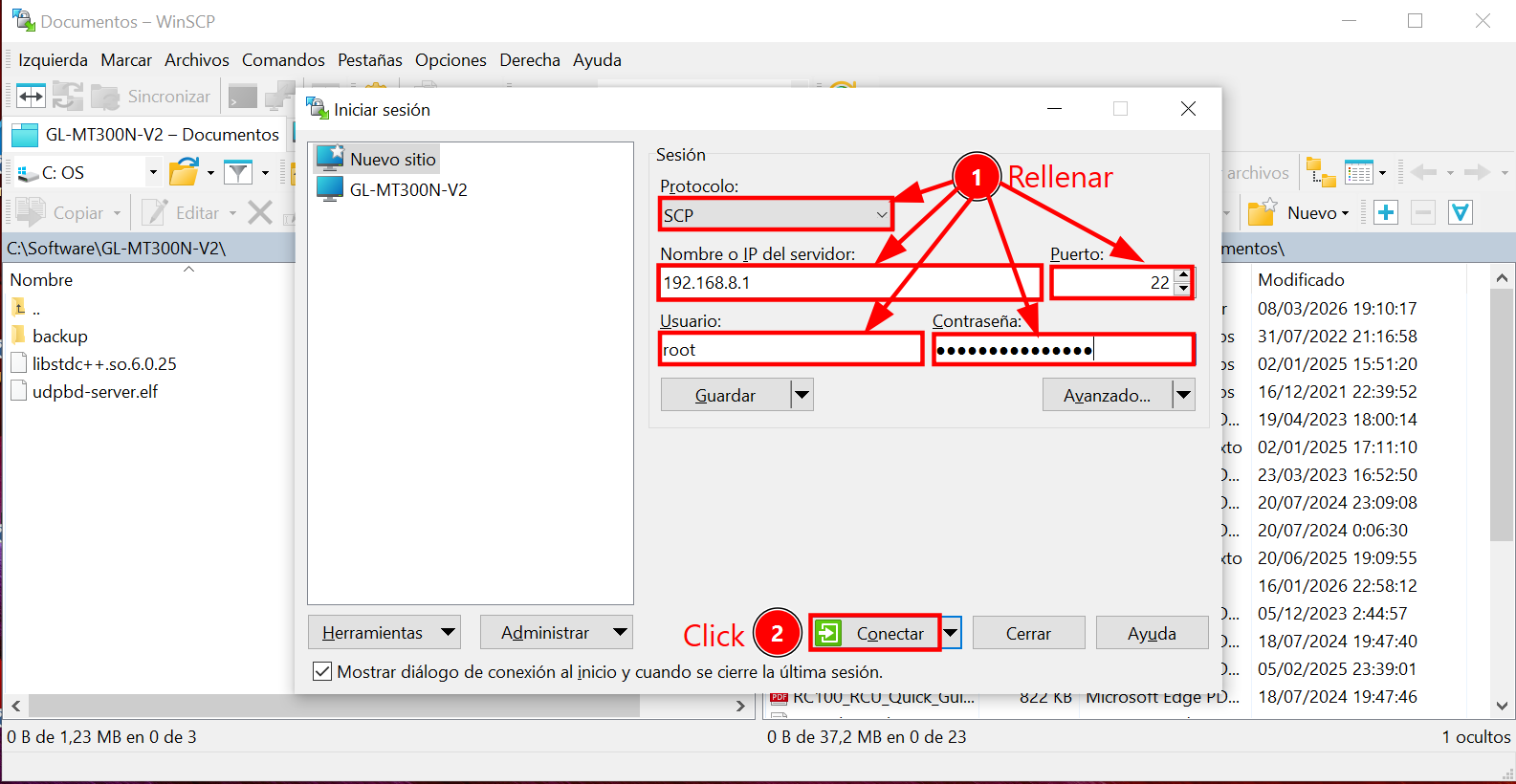Sort left panel by Nombre column header
Viewport: 1516px width, 784px height.
tap(41, 280)
